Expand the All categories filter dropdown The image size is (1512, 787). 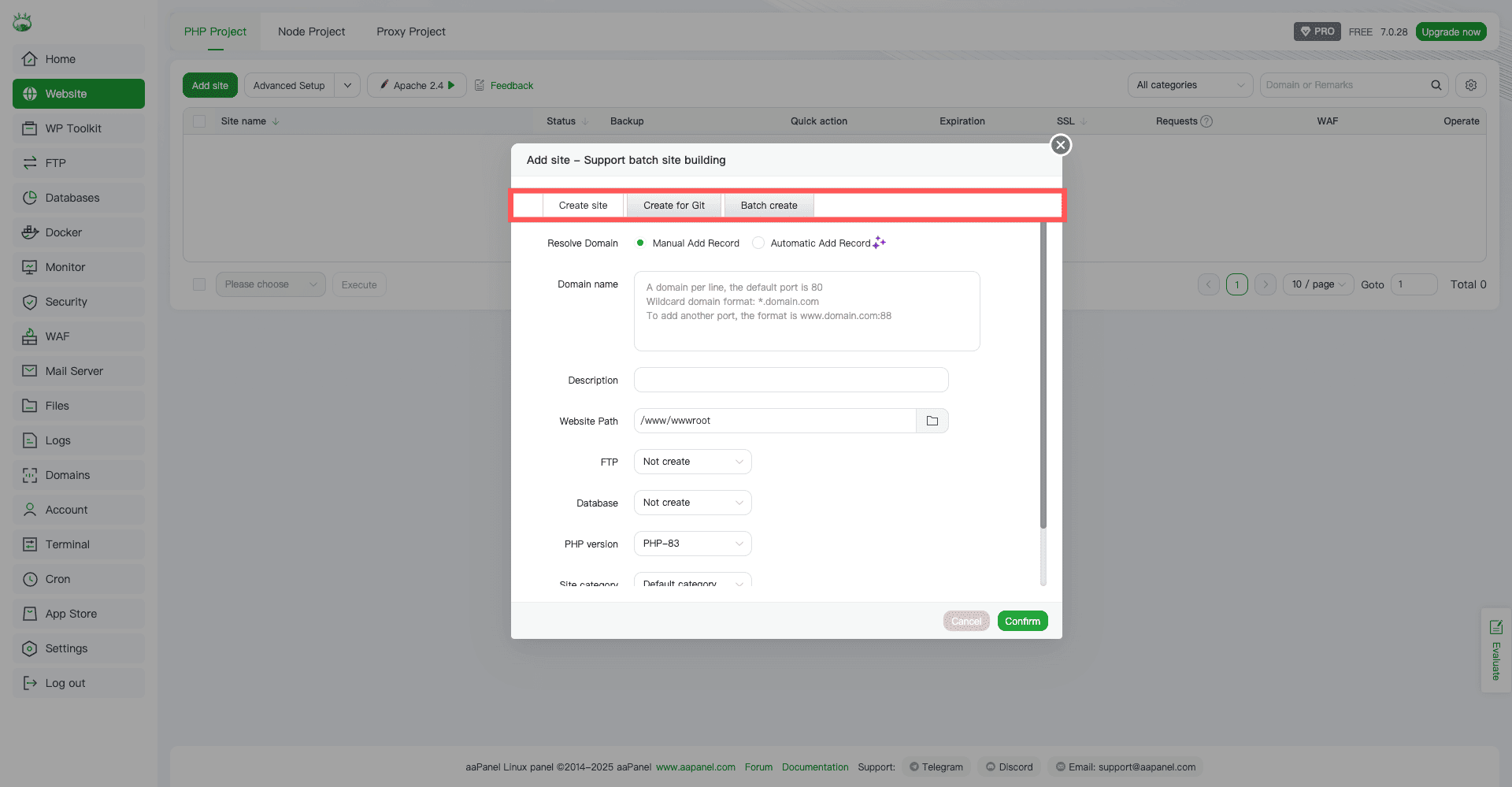point(1190,85)
